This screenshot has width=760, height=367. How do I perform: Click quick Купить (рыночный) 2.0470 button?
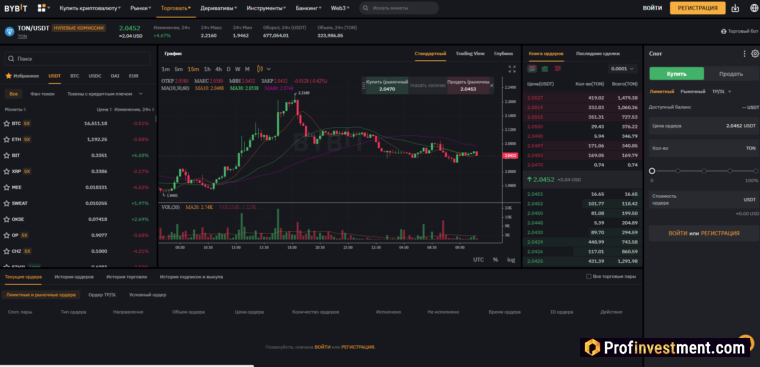[x=386, y=86]
